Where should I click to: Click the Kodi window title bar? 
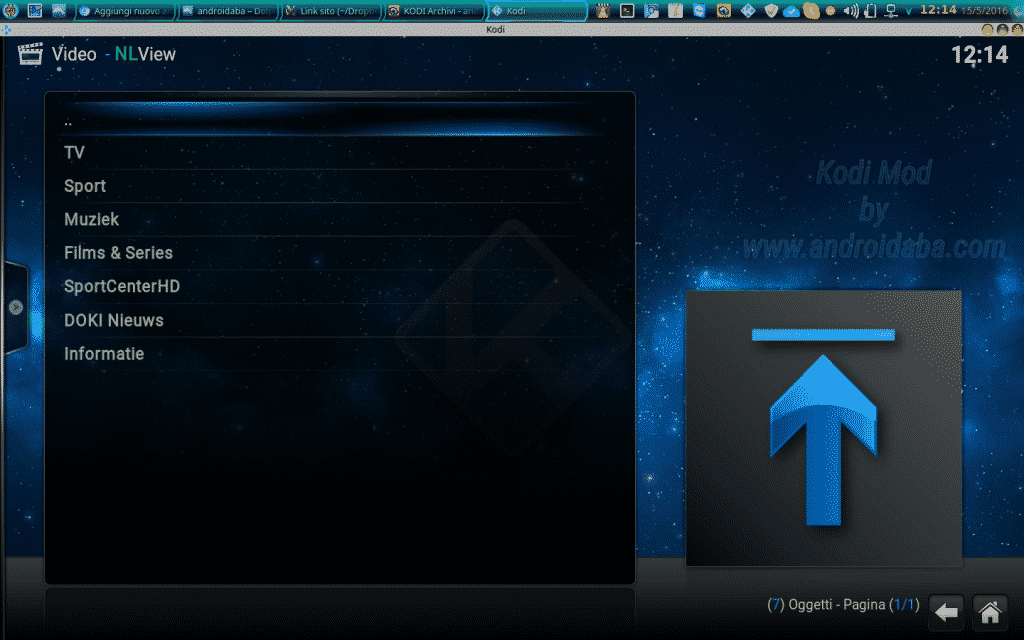coord(495,29)
